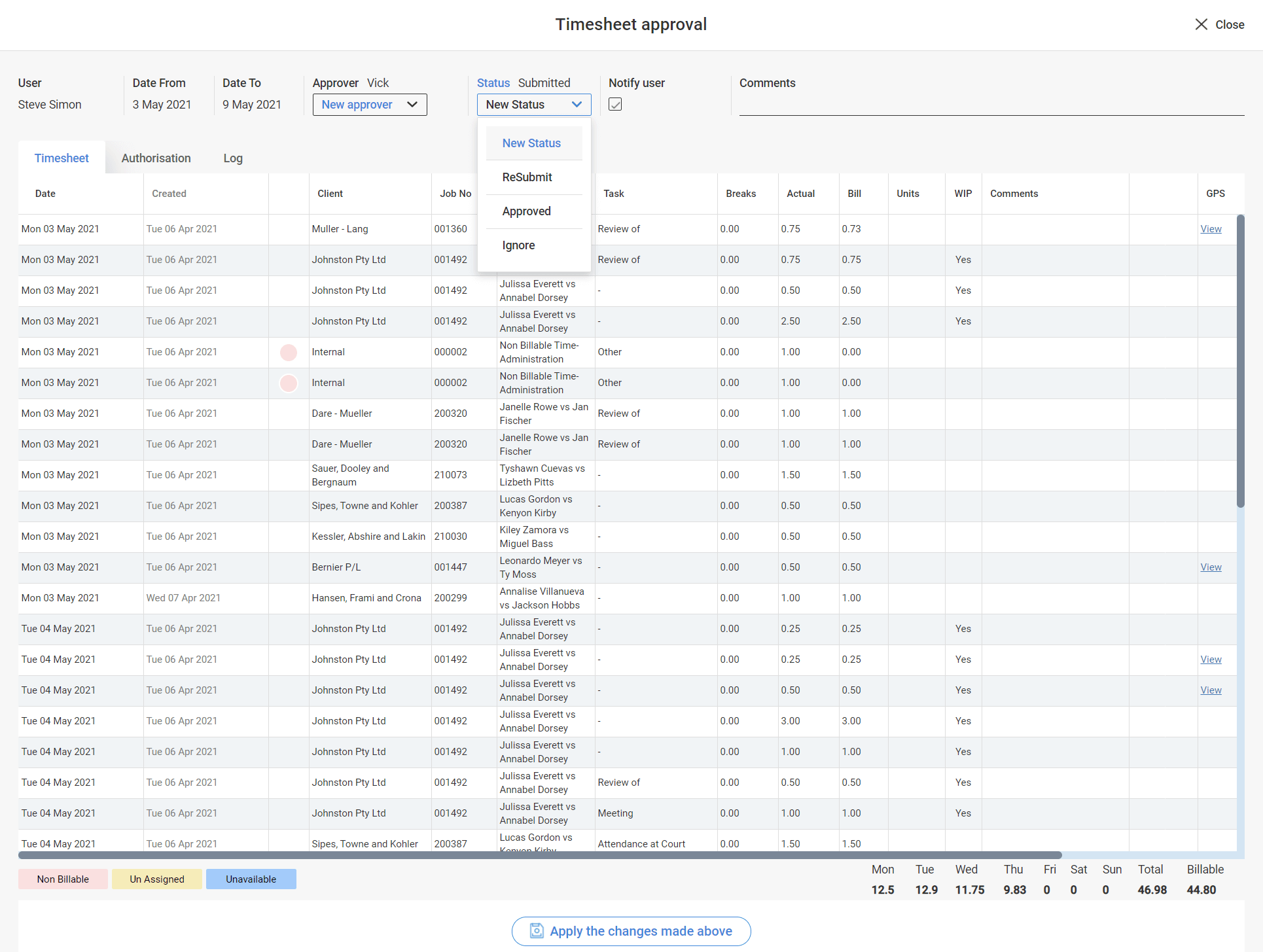1263x952 pixels.
Task: Click the Non Billable legend swatch
Action: [63, 879]
